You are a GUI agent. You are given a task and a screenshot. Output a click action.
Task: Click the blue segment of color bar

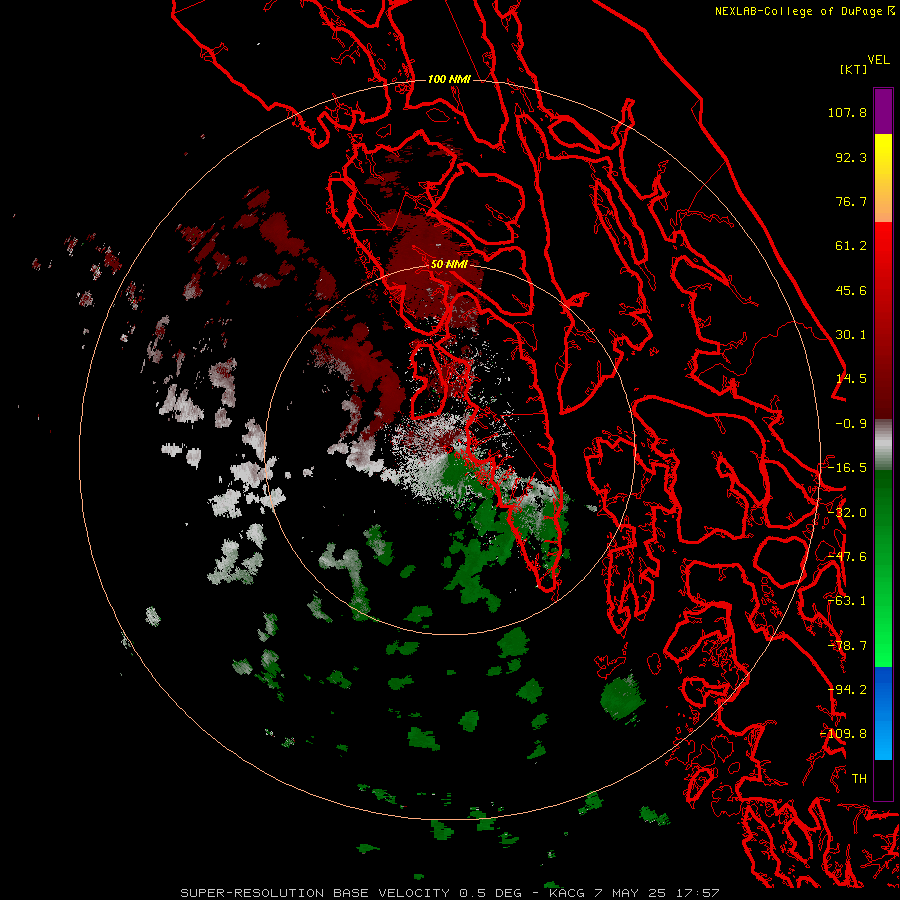click(883, 713)
